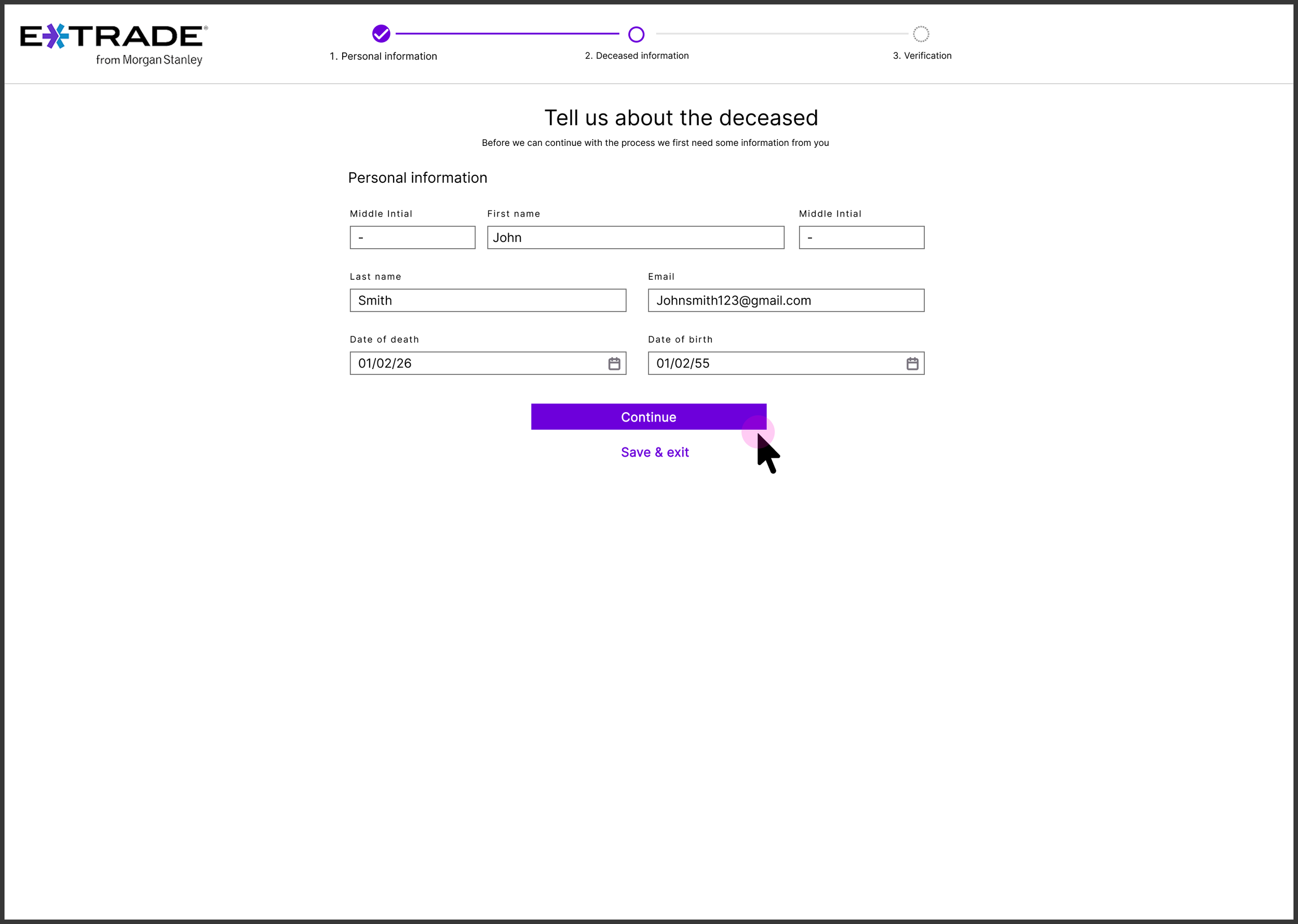Click the Save & exit link
Image resolution: width=1298 pixels, height=924 pixels.
pyautogui.click(x=654, y=452)
